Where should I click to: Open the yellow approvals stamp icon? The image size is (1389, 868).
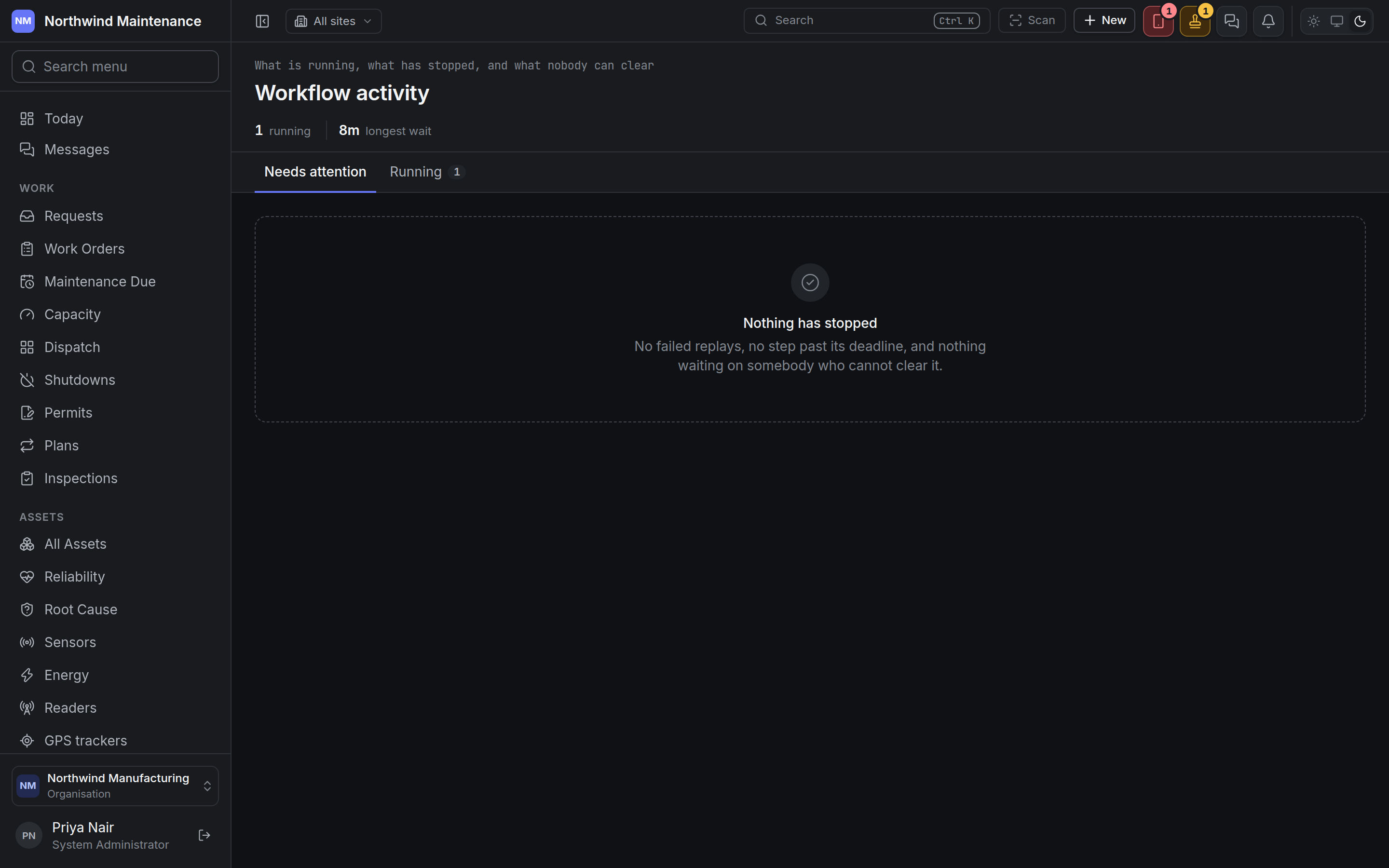(x=1195, y=21)
